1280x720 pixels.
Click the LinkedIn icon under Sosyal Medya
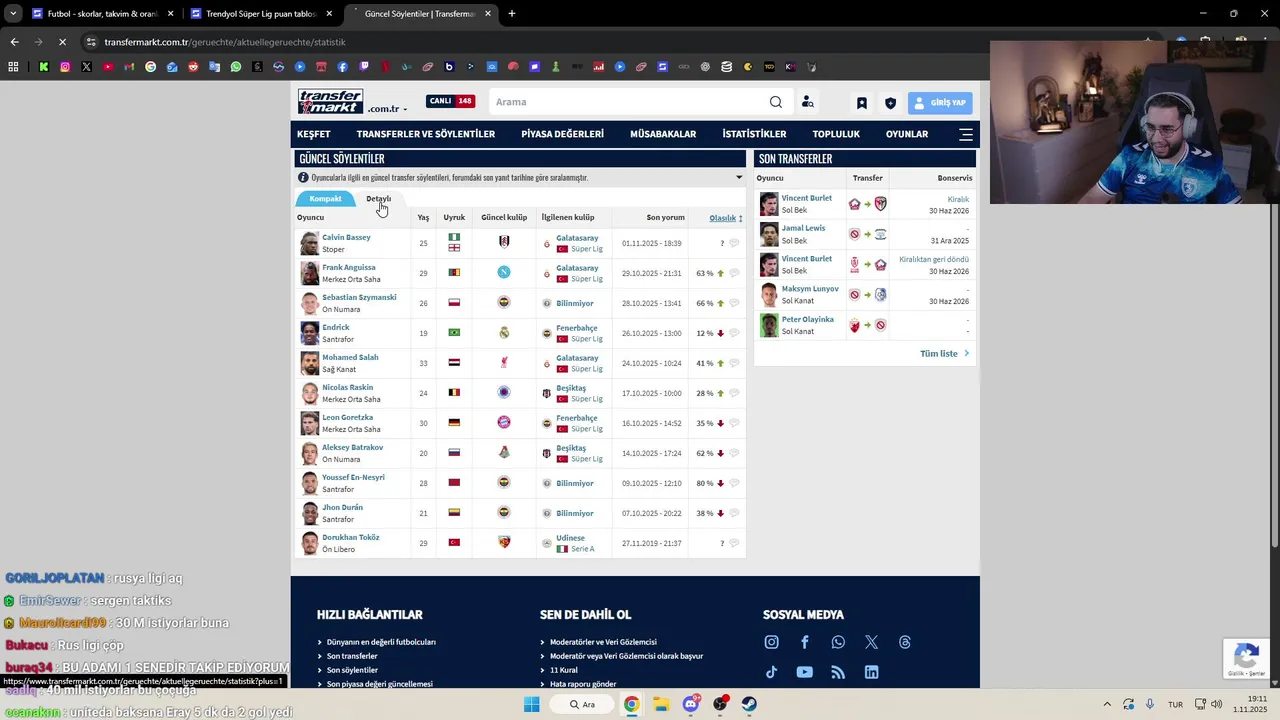(x=871, y=672)
